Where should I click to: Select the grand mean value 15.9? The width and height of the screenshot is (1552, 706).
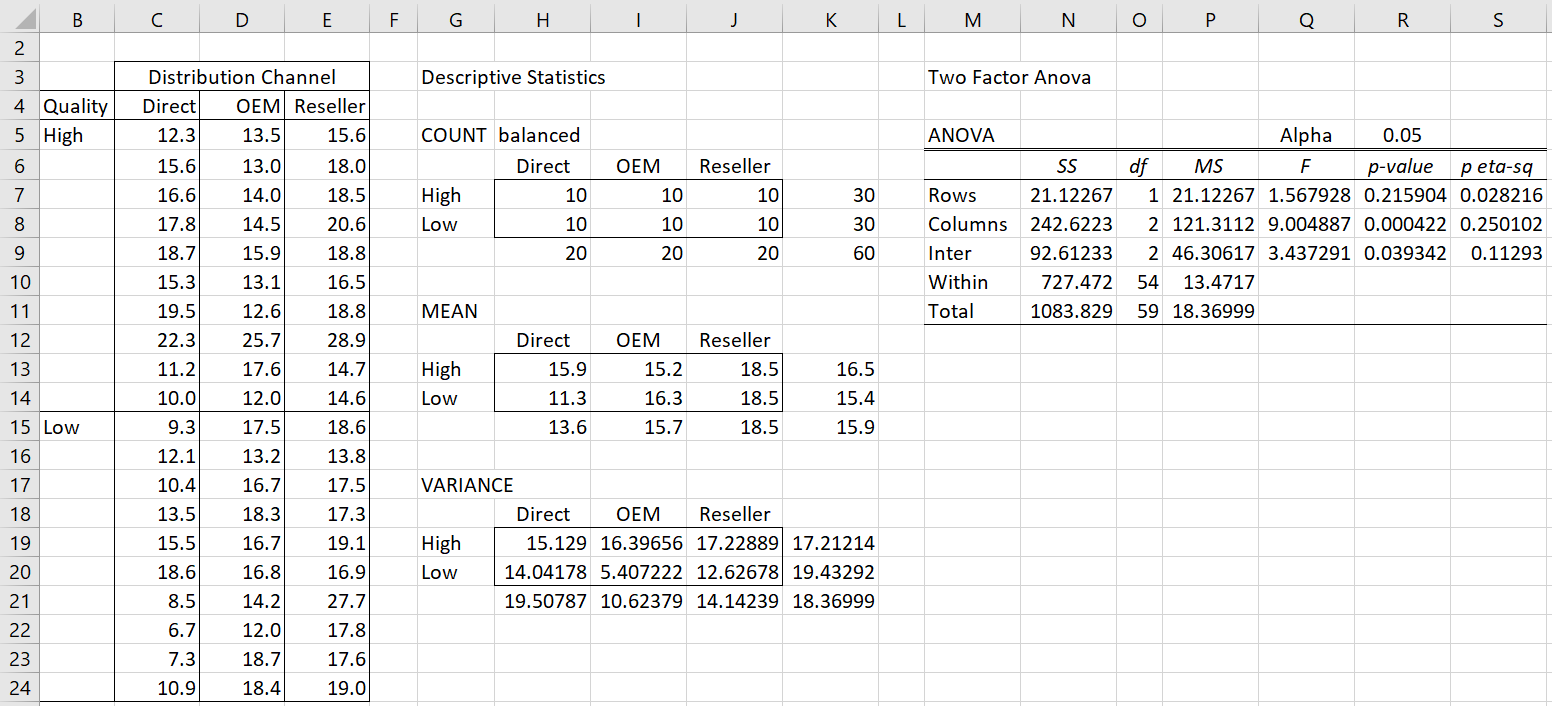(830, 427)
